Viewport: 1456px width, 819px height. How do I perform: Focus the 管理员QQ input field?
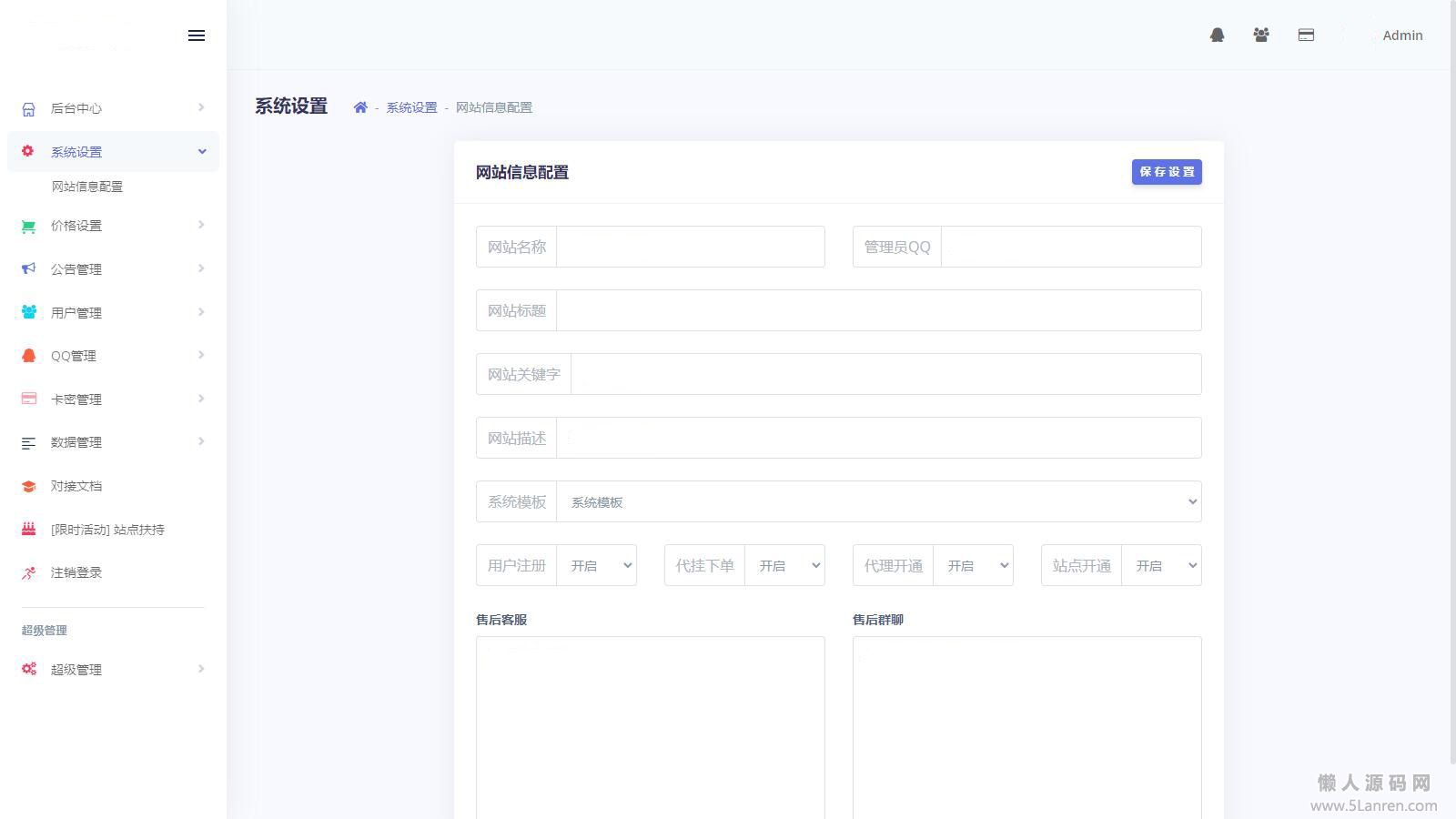click(x=1071, y=247)
